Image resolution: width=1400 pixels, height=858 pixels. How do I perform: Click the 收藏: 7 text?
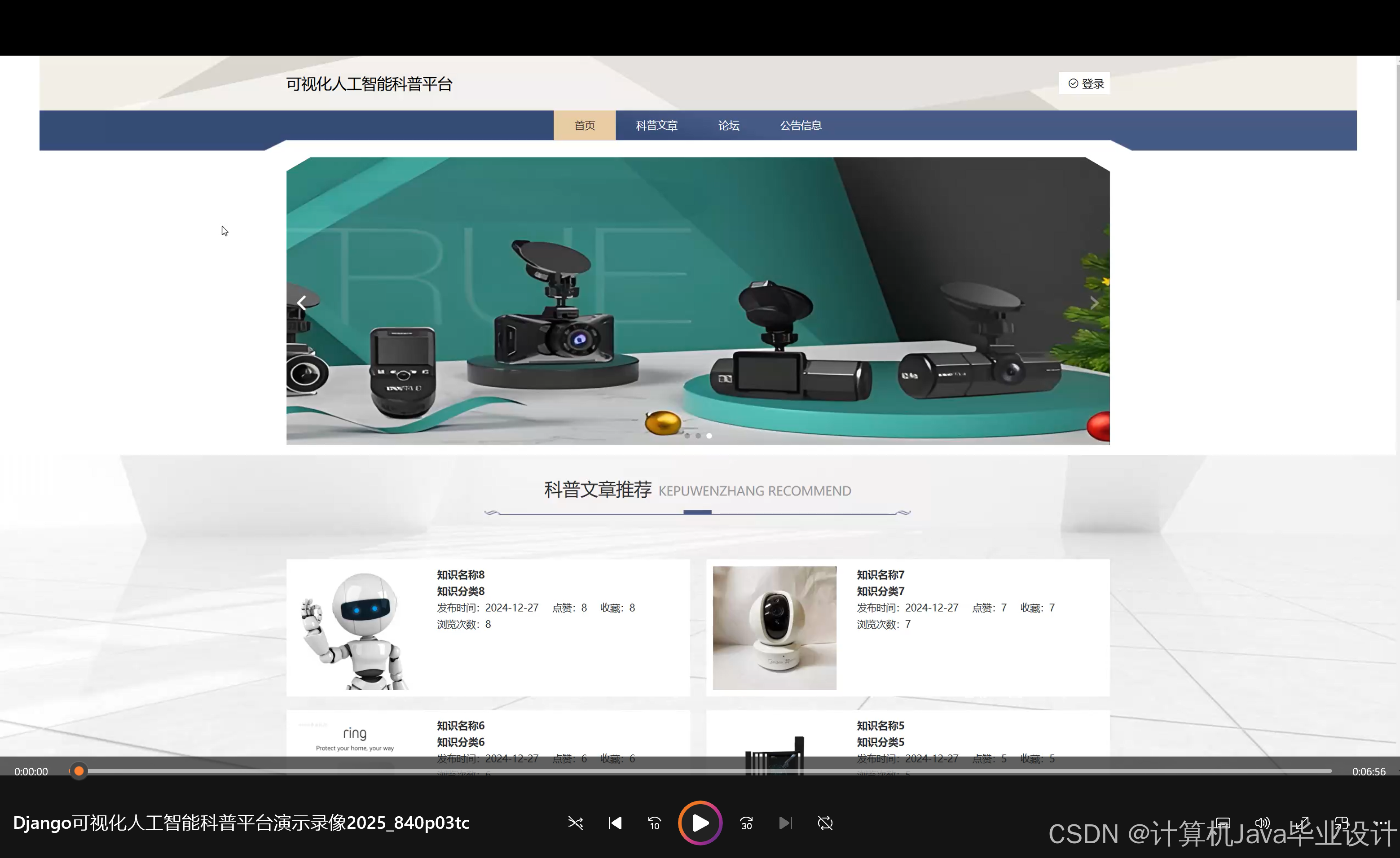[1038, 608]
